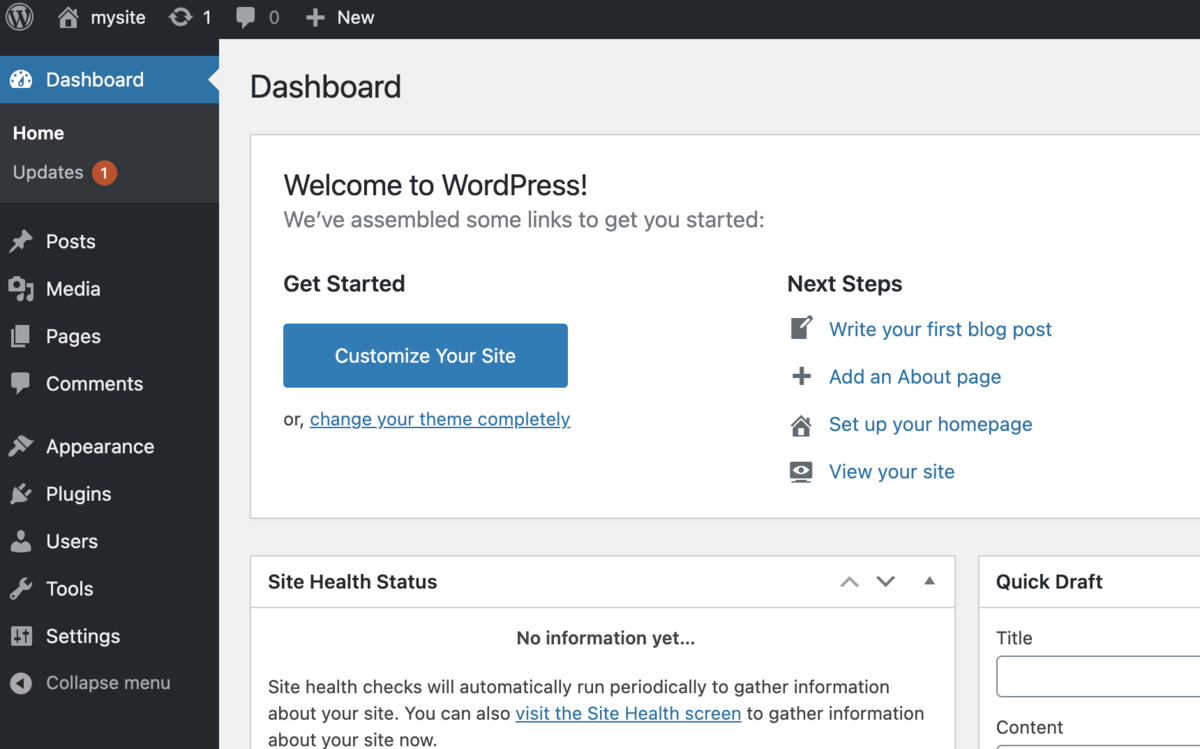Focus the Quick Draft Title field
Screen dimensions: 1200x749
(x=1098, y=677)
